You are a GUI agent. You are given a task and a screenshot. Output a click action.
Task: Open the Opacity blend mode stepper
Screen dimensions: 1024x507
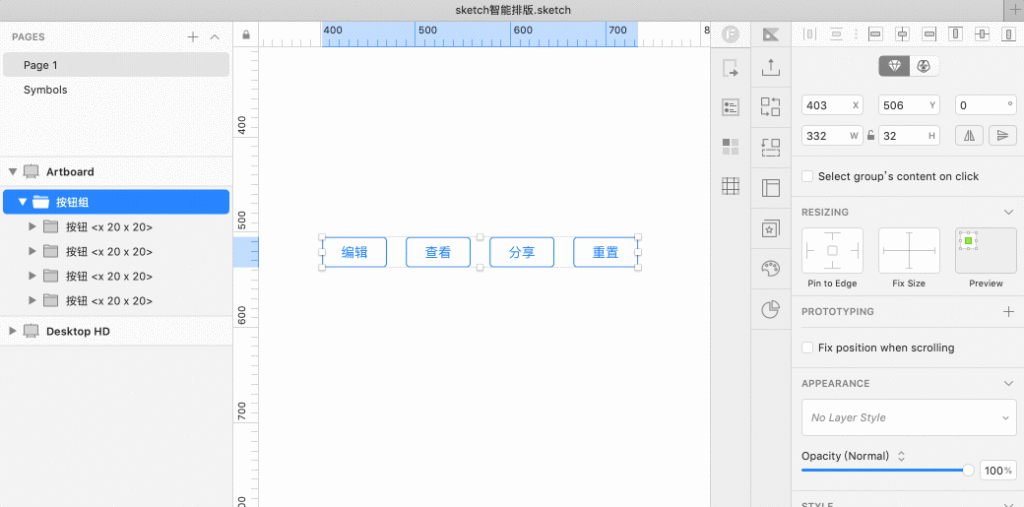[x=901, y=456]
